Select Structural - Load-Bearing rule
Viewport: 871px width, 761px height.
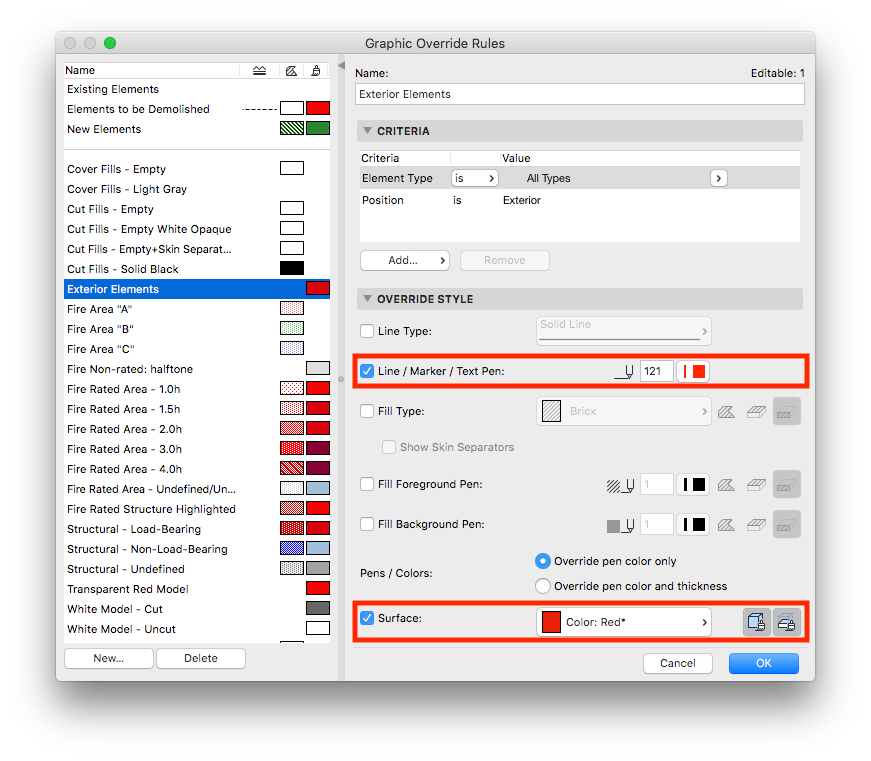(x=197, y=529)
